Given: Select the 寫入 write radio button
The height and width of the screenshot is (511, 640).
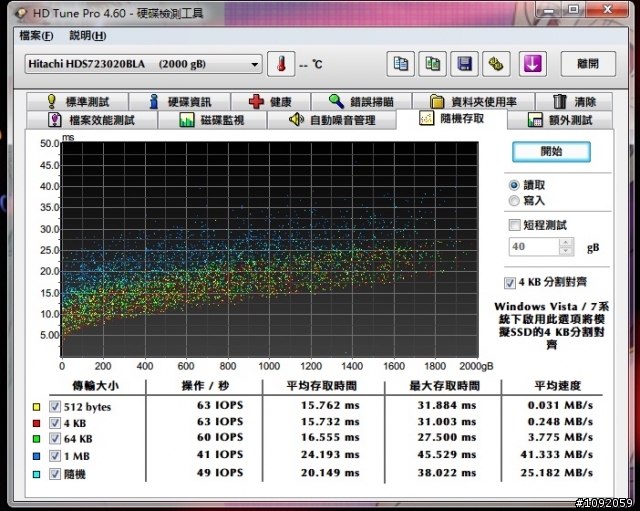Looking at the screenshot, I should pyautogui.click(x=514, y=201).
